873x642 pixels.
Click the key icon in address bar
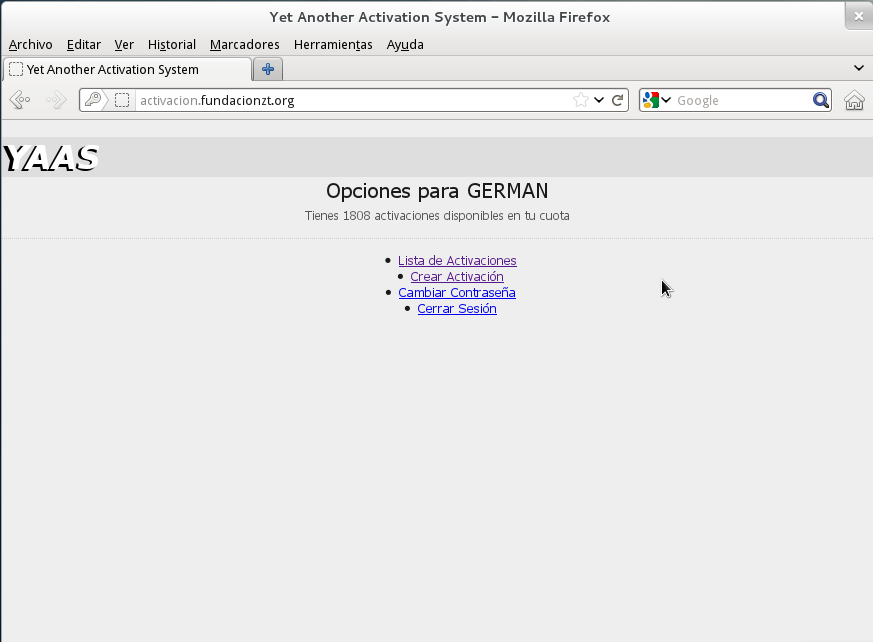pos(93,100)
